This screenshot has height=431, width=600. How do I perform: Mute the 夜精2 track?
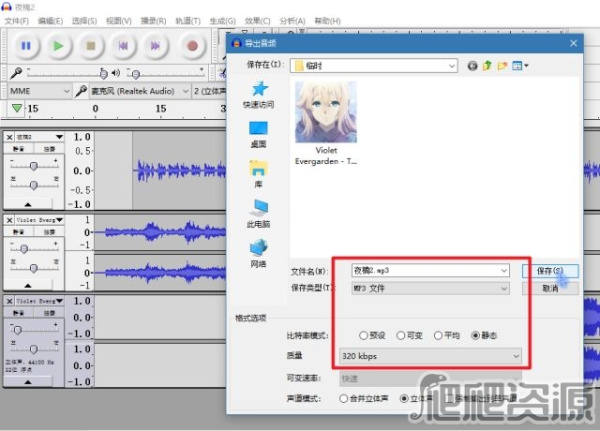18,149
